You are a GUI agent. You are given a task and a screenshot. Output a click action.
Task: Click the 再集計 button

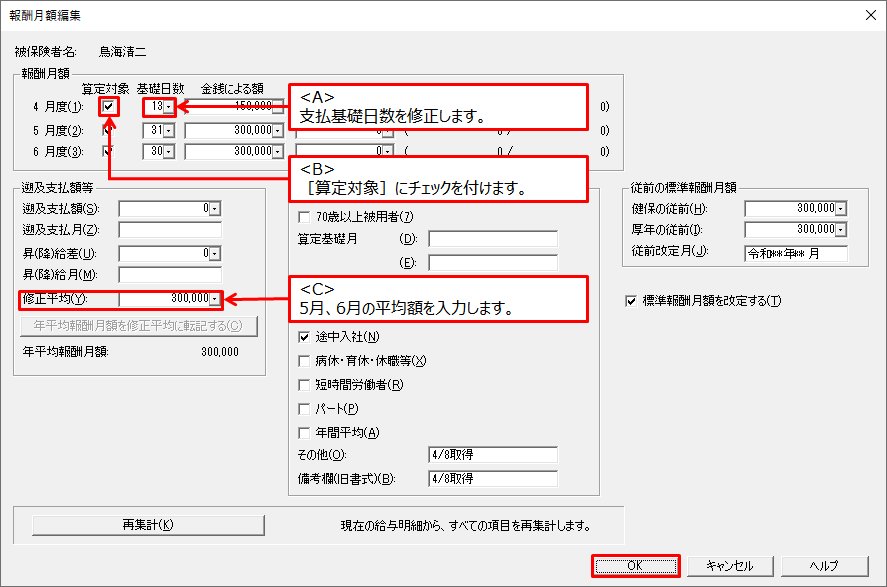[148, 525]
